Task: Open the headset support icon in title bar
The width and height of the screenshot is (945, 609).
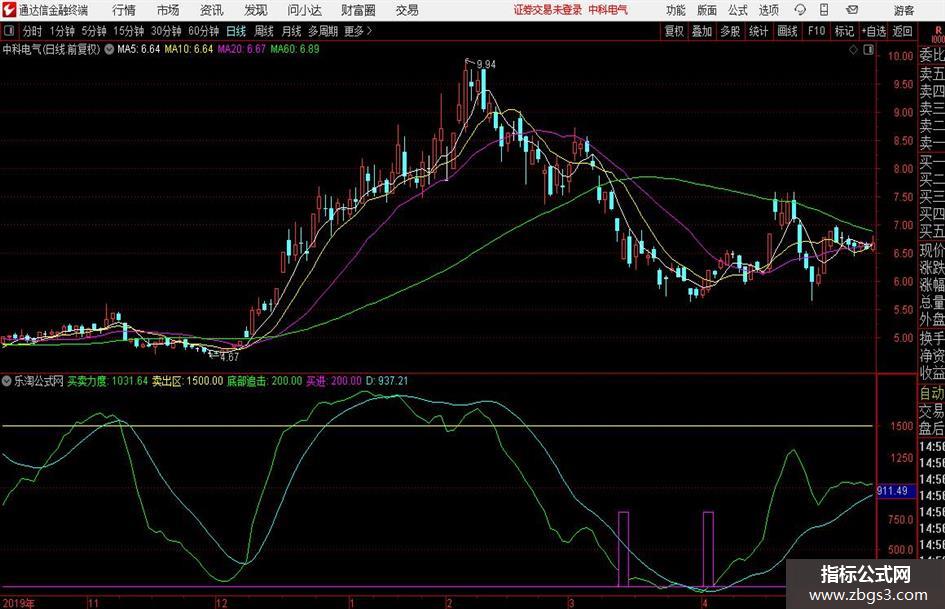Action: 800,10
